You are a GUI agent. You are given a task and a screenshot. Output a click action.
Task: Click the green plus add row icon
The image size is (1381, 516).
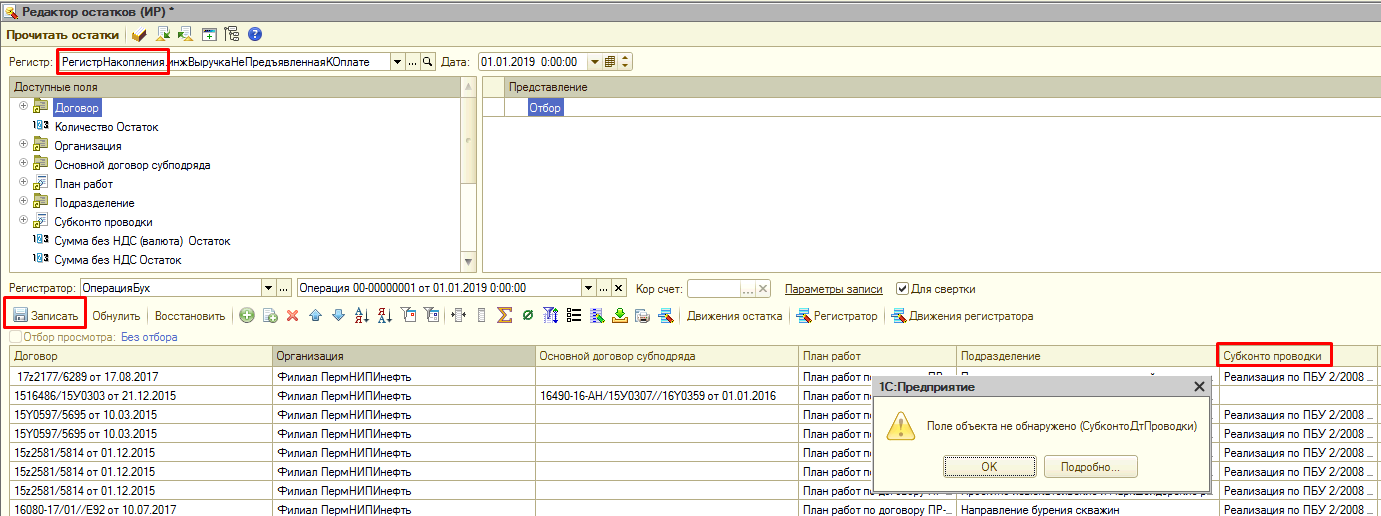(246, 316)
